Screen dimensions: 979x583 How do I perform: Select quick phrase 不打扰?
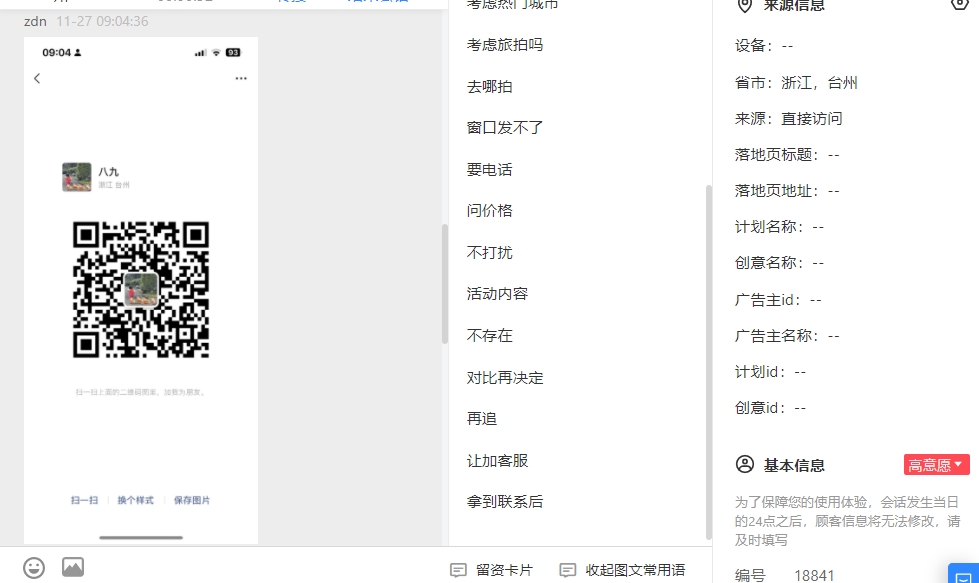tap(490, 253)
